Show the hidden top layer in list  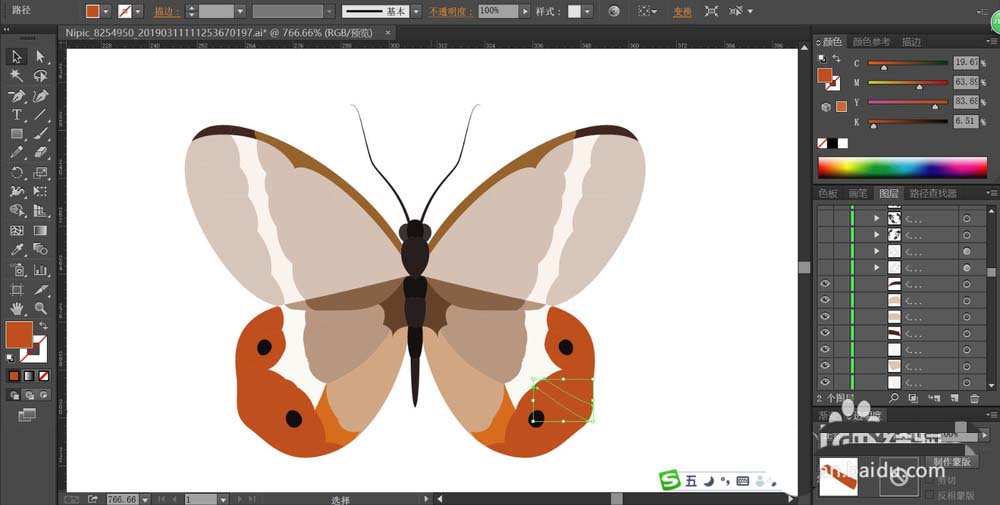(826, 218)
